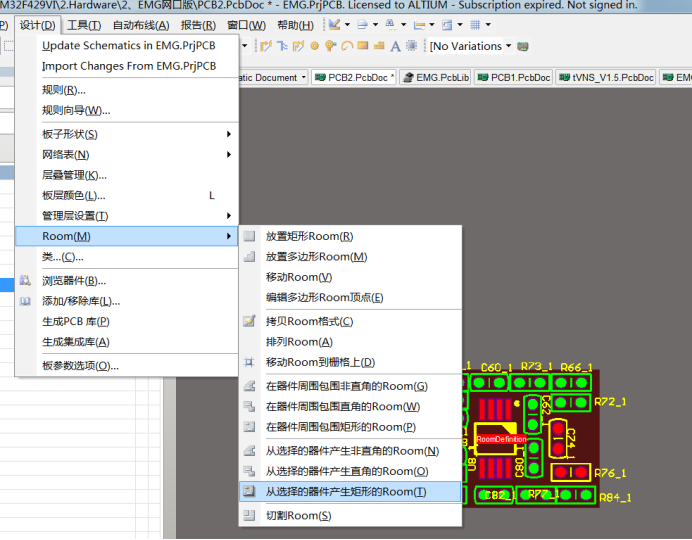This screenshot has height=540, width=692.
Task: Switch to the EMG.PcbLib tab
Action: click(436, 78)
